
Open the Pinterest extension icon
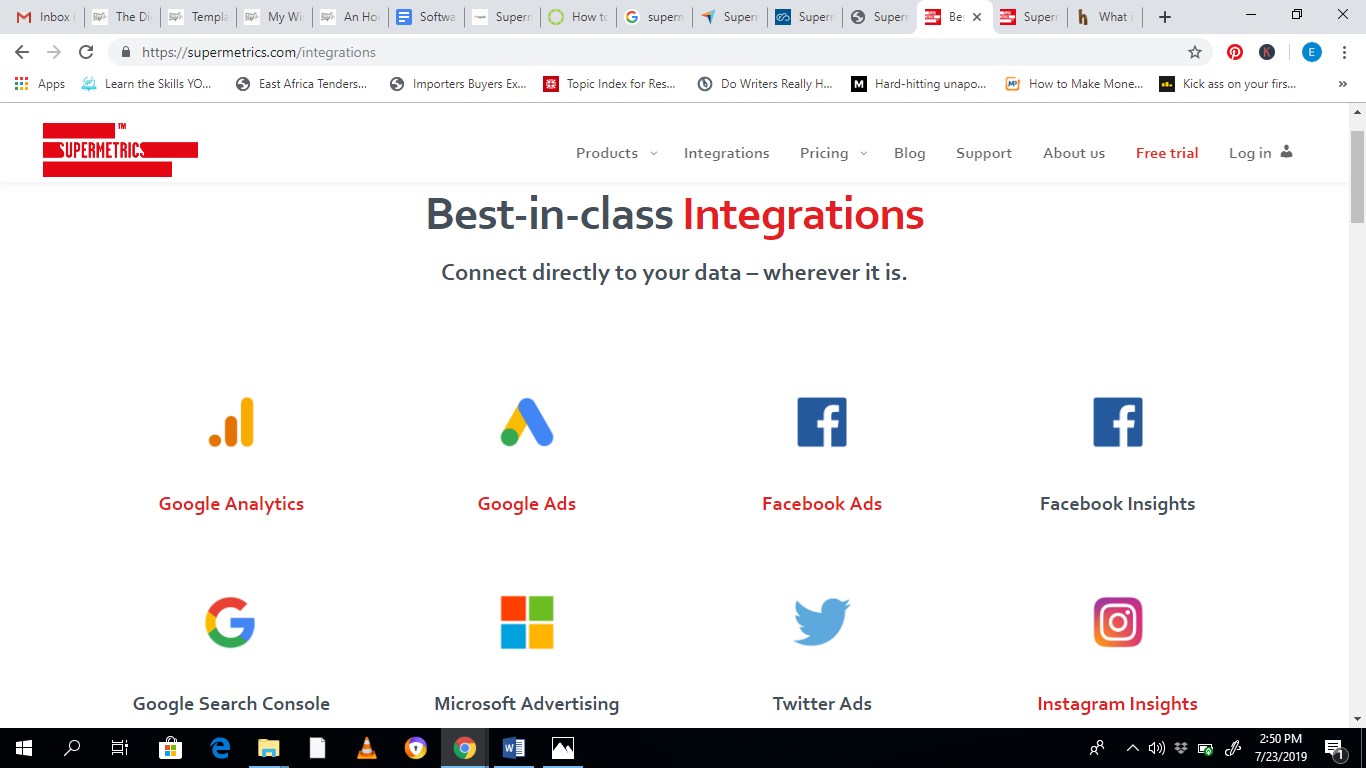[x=1235, y=52]
